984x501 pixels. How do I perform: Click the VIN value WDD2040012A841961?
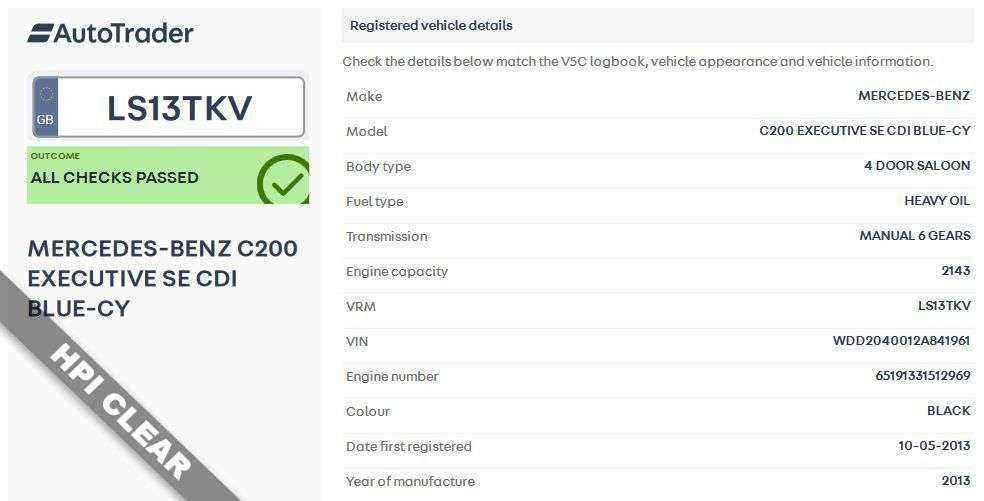(x=901, y=341)
